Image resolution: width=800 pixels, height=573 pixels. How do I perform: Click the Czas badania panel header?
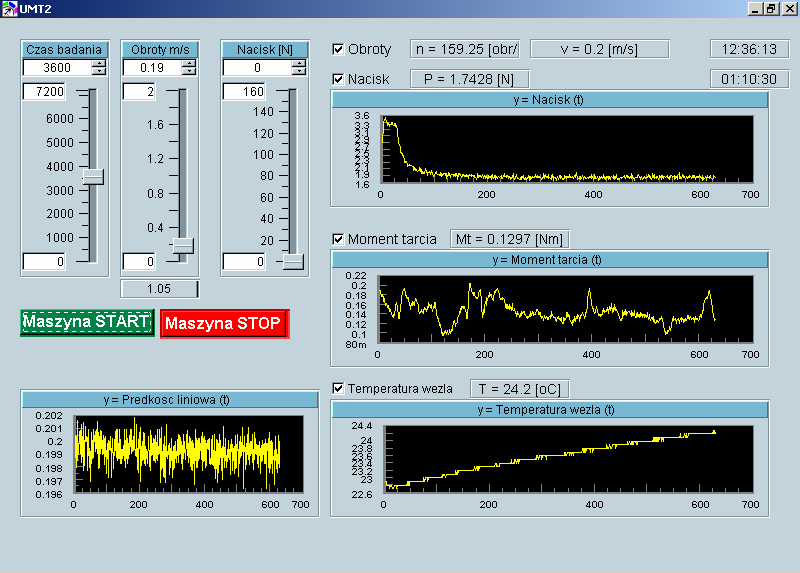tap(64, 49)
